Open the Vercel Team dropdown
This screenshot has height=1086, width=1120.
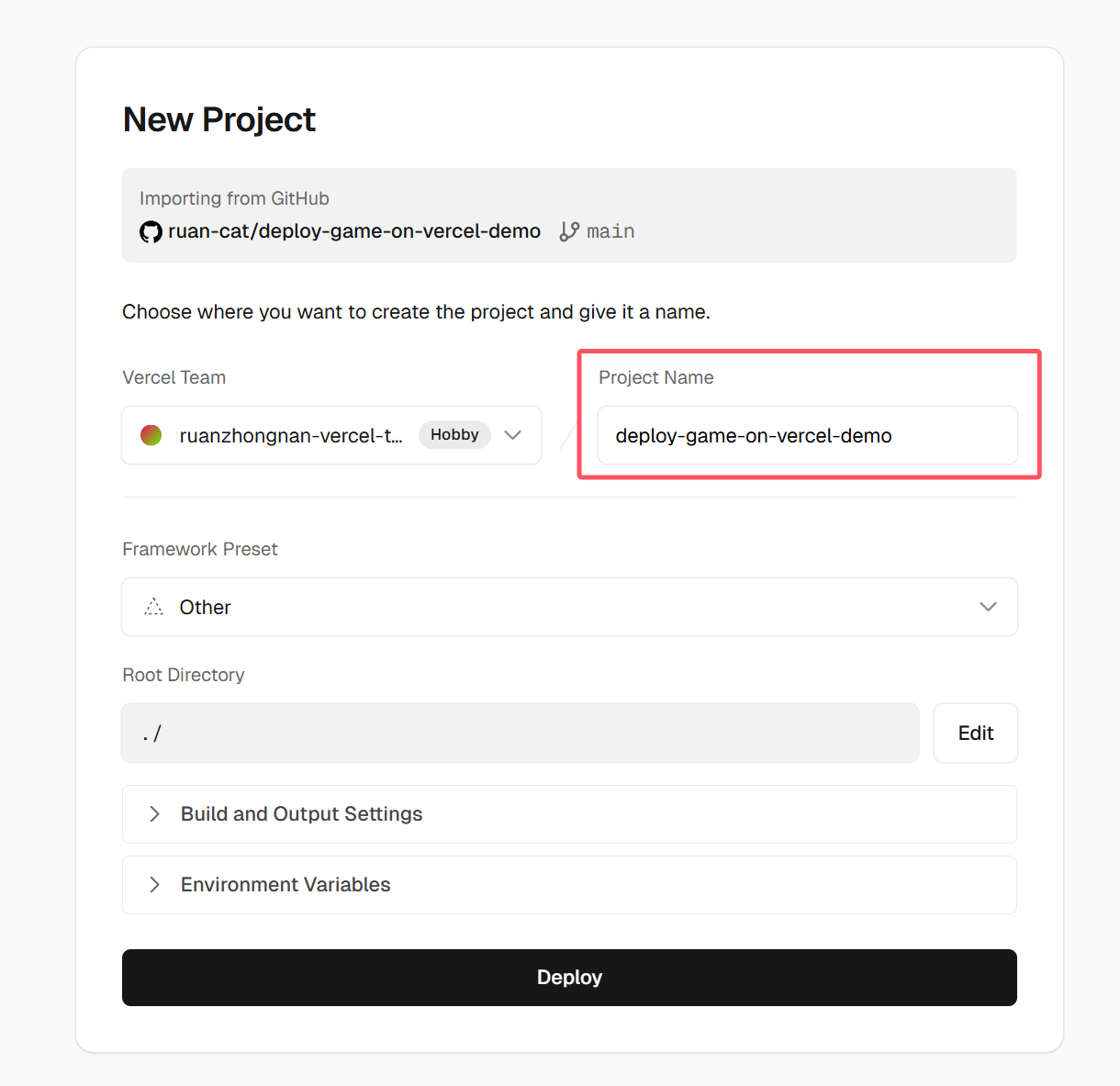point(331,435)
